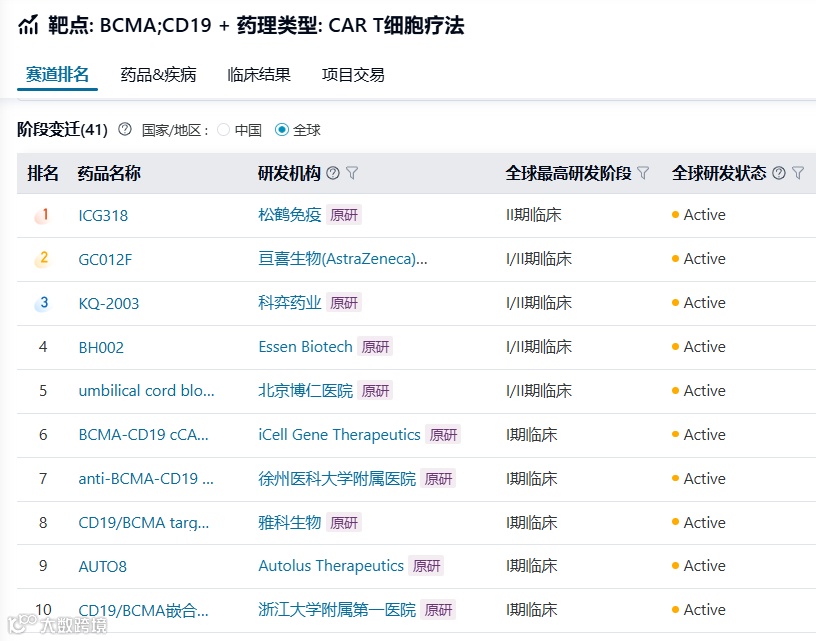Open filter for 全球最高研发阶段 column
Viewport: 816px width, 641px height.
(643, 173)
